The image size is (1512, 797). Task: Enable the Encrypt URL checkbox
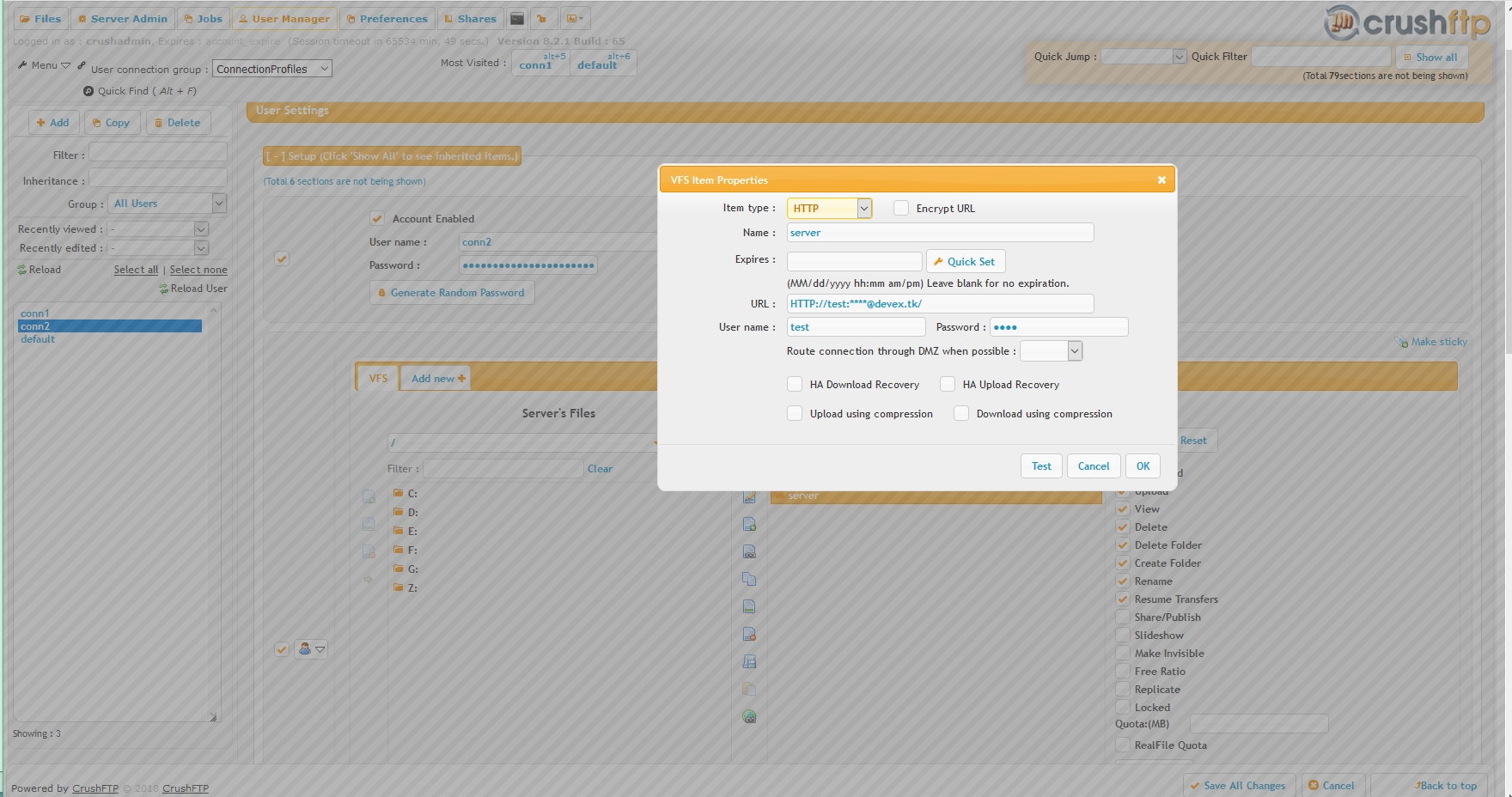pyautogui.click(x=901, y=208)
